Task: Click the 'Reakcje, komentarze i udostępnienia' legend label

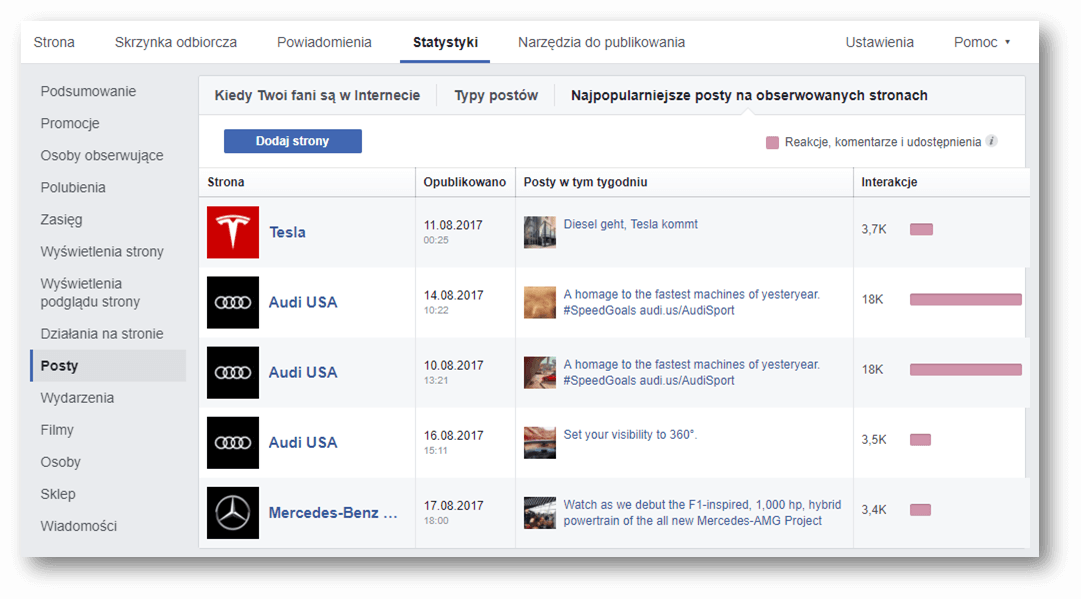Action: tap(882, 142)
